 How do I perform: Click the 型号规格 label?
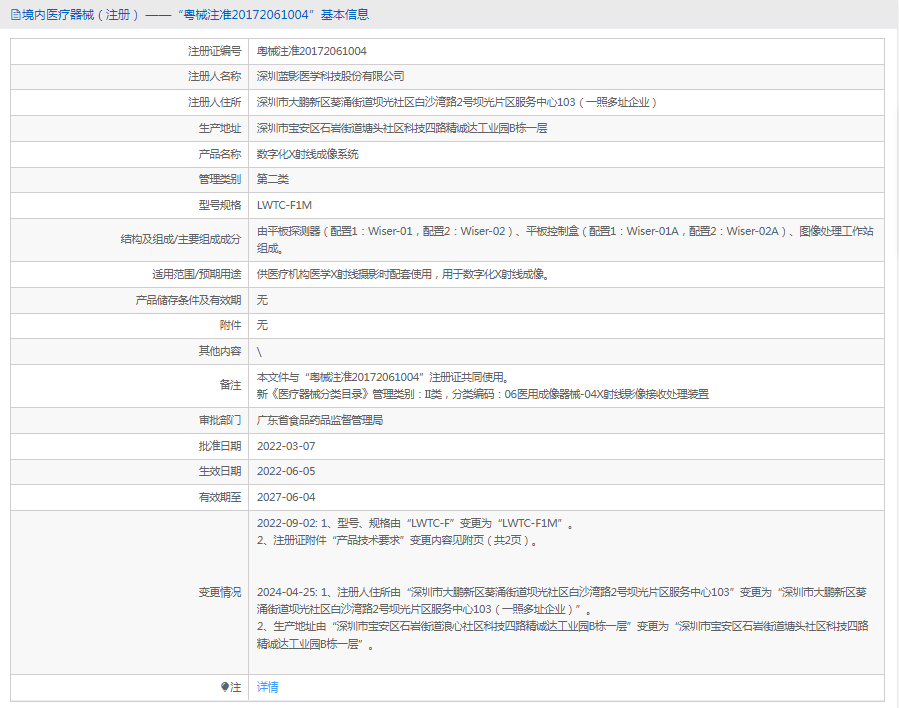click(220, 205)
